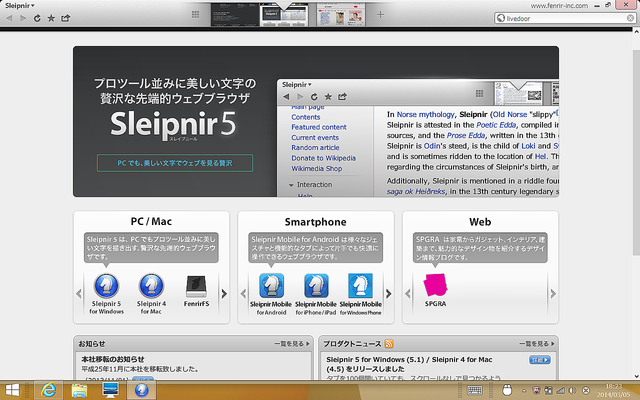Add a new tab with plus icon
Screen dimensions: 640x400
(380, 15)
